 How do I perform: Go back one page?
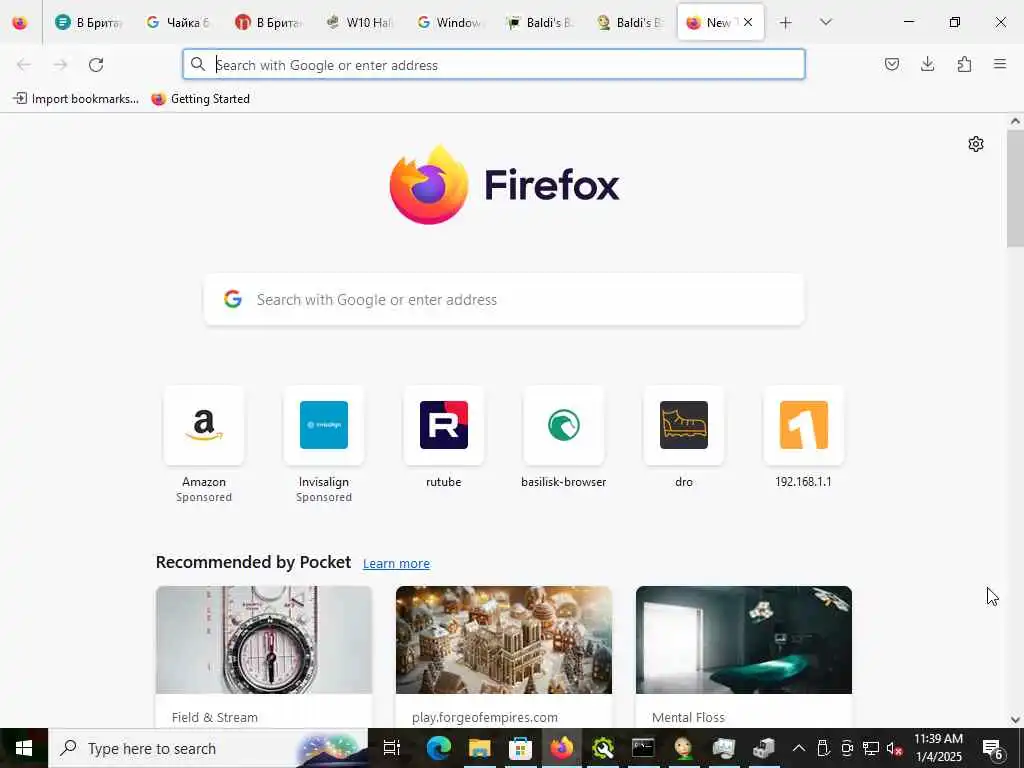pyautogui.click(x=24, y=65)
